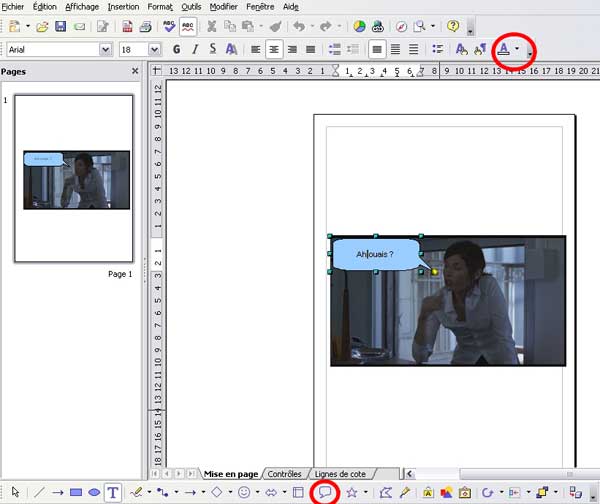Switch to the Contrôles layer tab
This screenshot has width=600, height=504.
point(284,474)
